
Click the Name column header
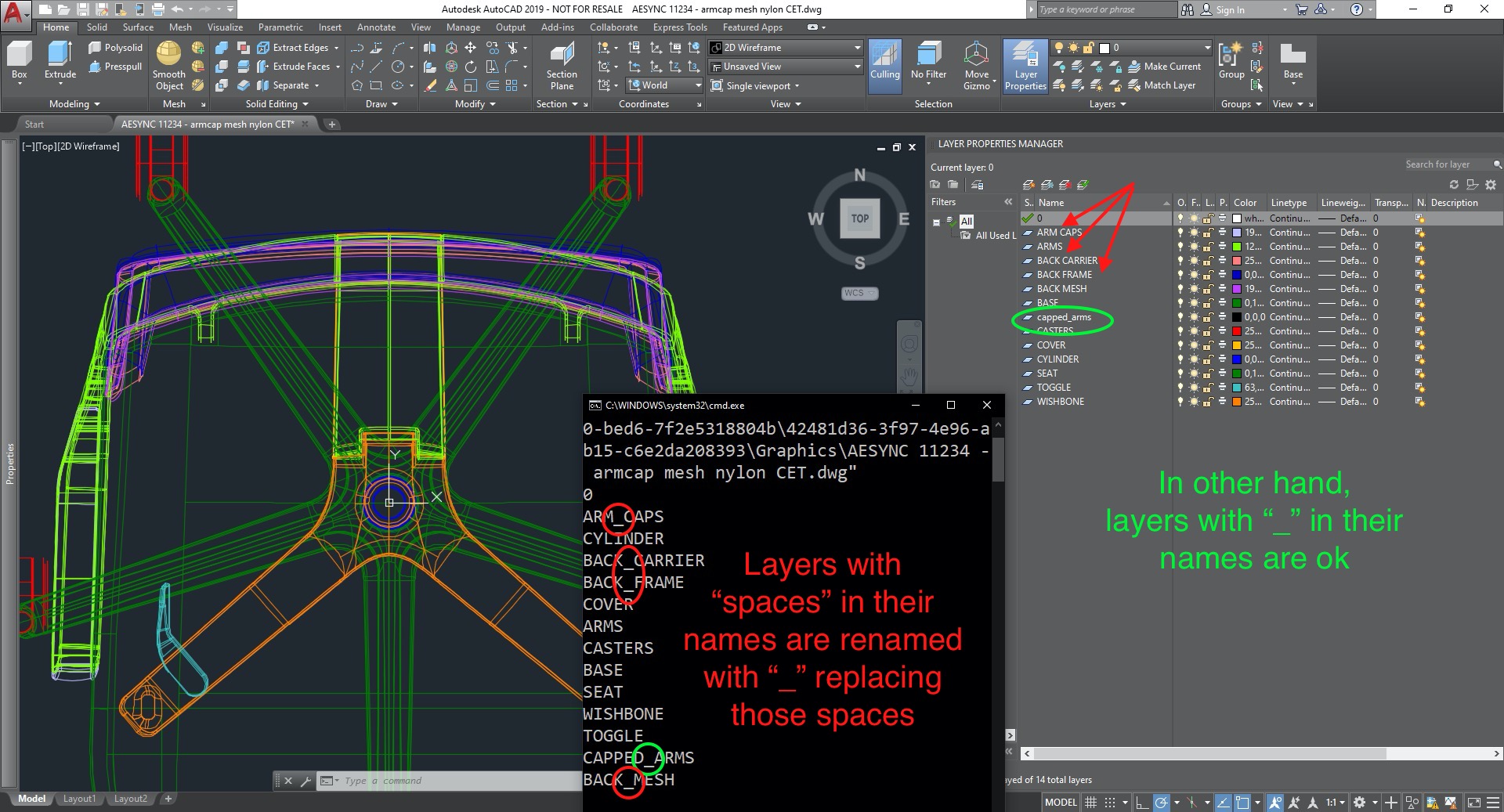[x=1103, y=202]
